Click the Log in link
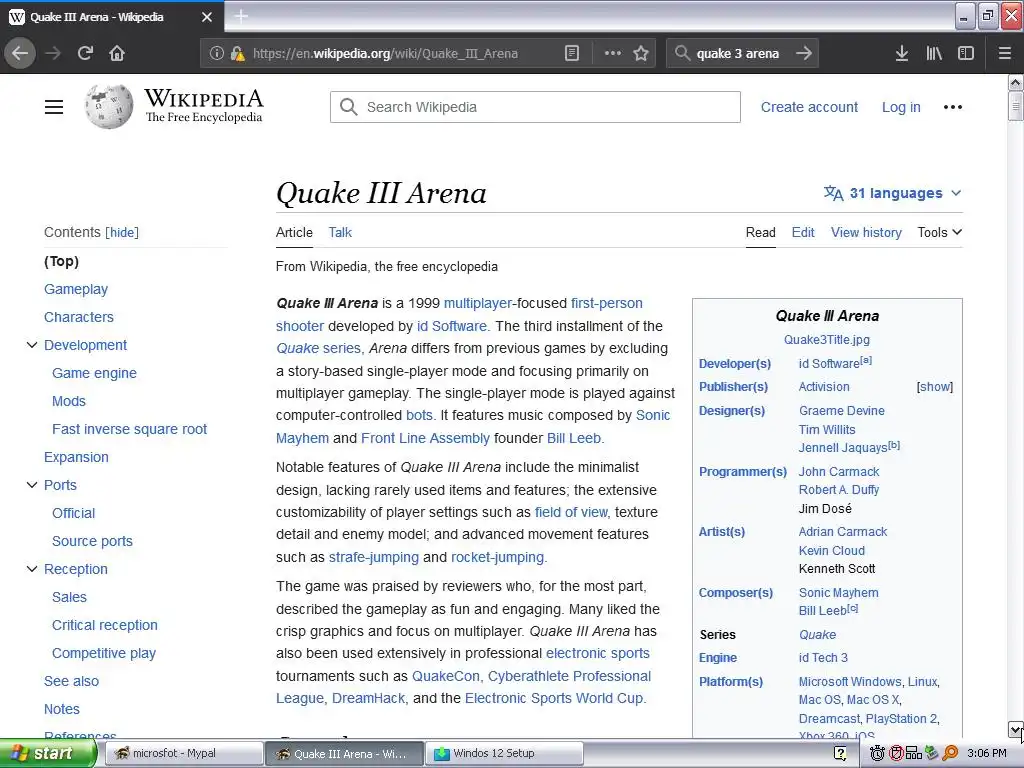Image resolution: width=1024 pixels, height=768 pixels. pyautogui.click(x=901, y=107)
